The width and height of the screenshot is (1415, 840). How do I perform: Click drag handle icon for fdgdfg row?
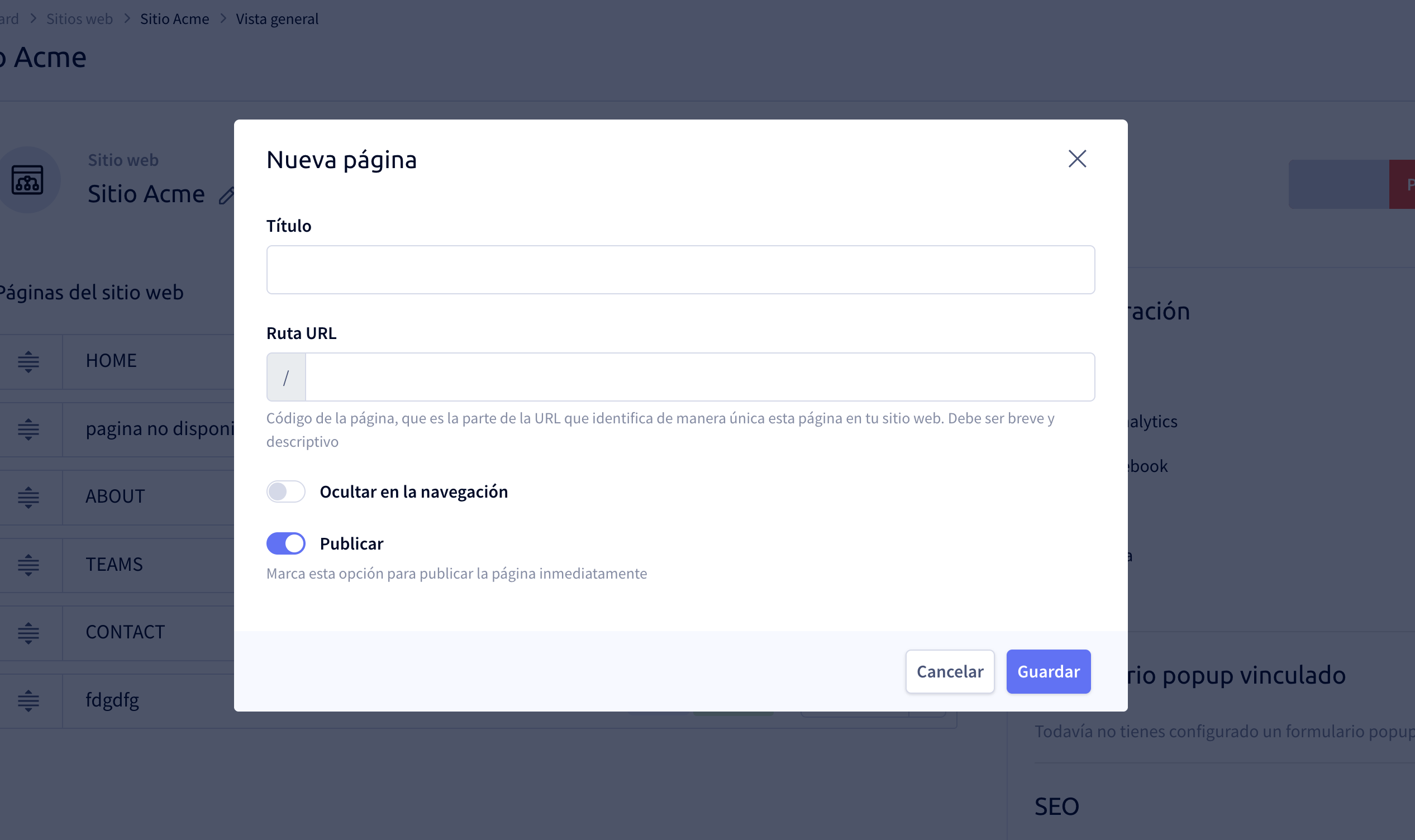click(x=28, y=701)
